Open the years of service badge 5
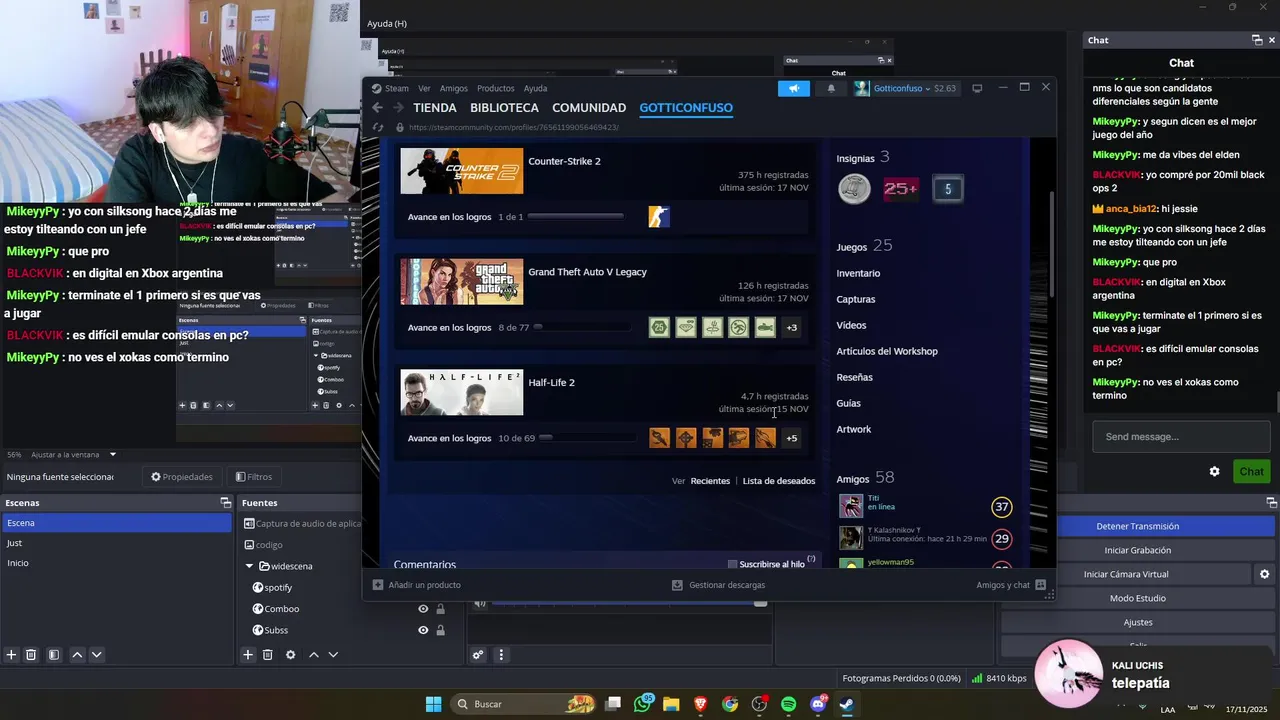Image resolution: width=1280 pixels, height=720 pixels. click(x=948, y=189)
